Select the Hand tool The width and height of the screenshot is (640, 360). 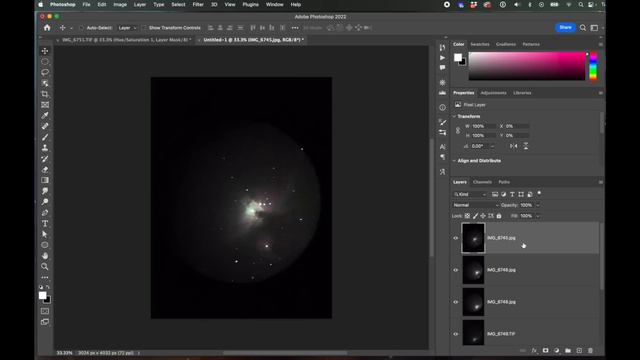45,256
